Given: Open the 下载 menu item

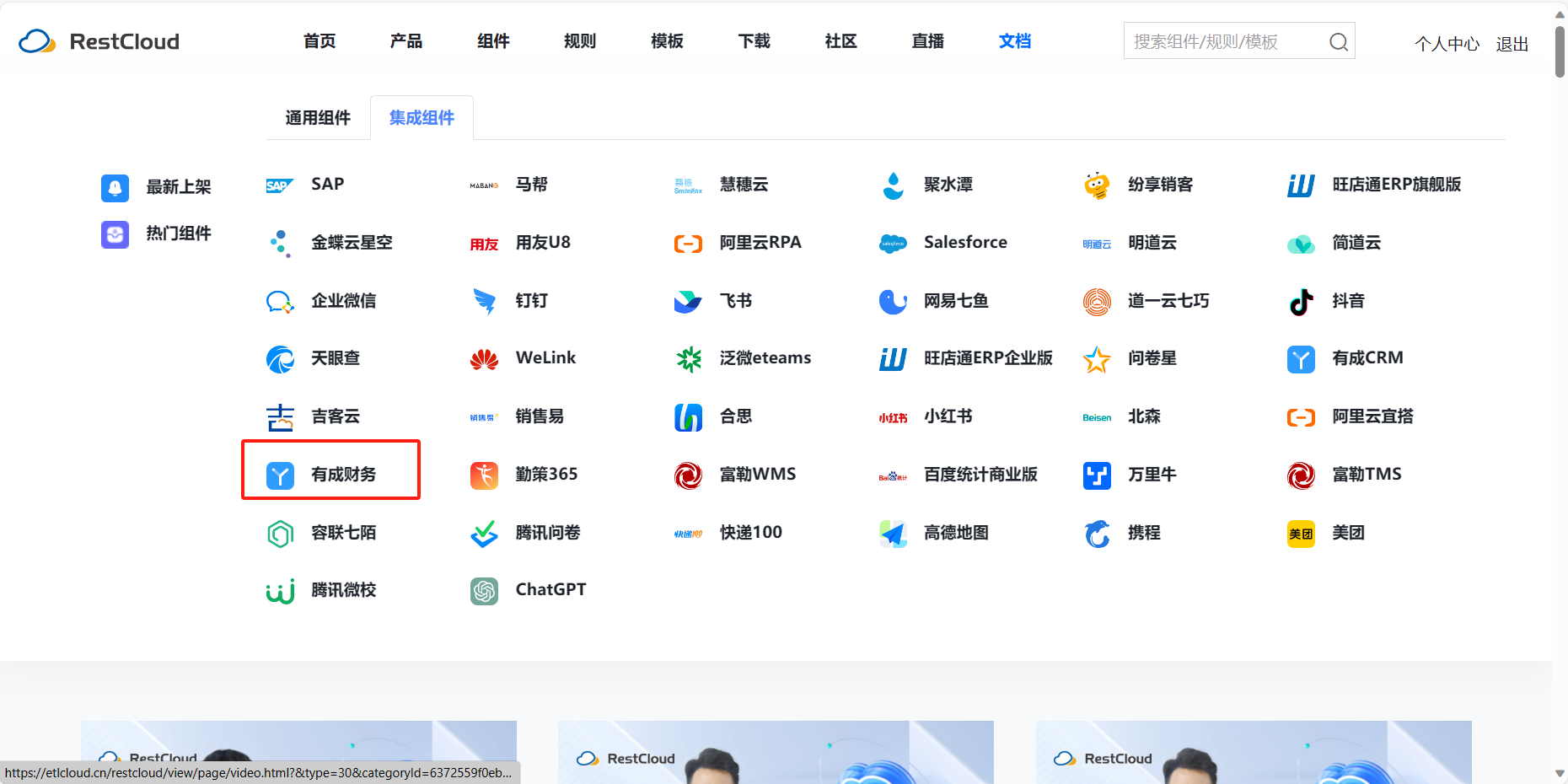Looking at the screenshot, I should [754, 41].
